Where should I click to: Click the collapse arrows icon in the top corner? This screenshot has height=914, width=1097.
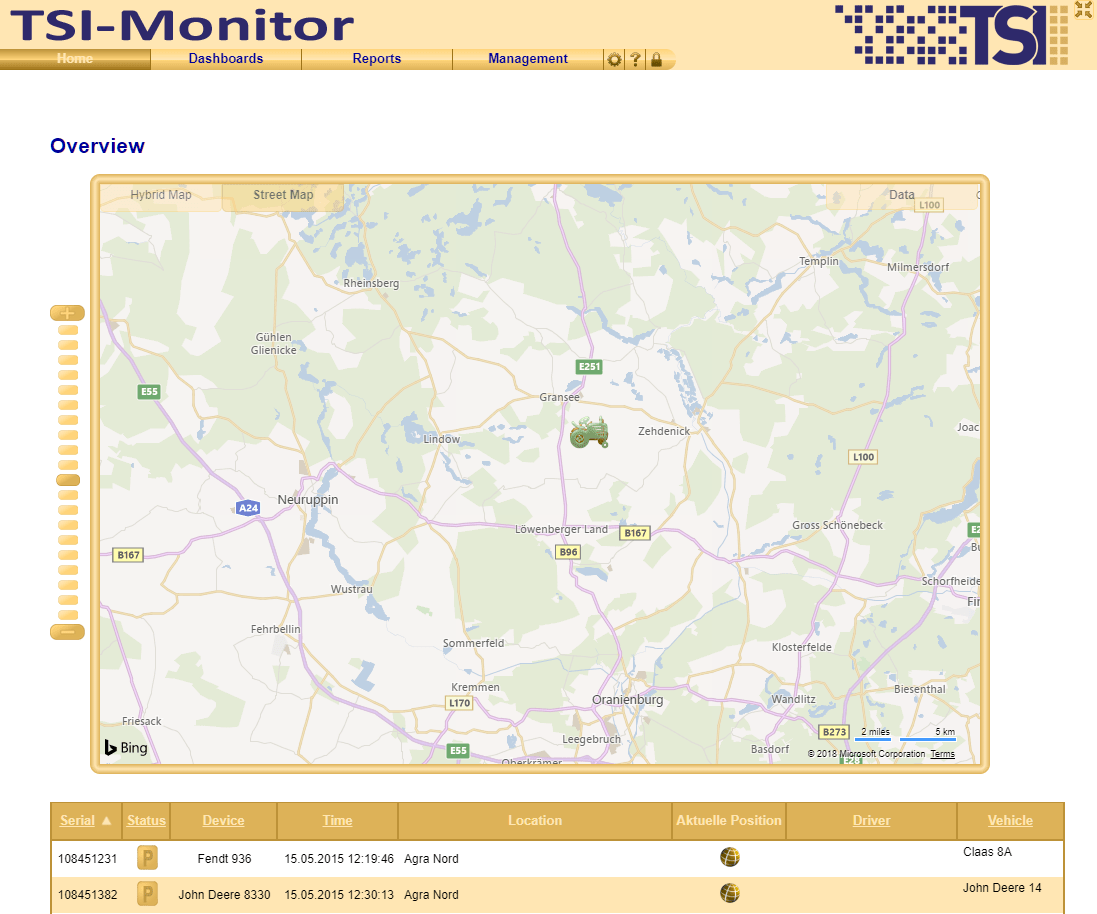[1083, 9]
